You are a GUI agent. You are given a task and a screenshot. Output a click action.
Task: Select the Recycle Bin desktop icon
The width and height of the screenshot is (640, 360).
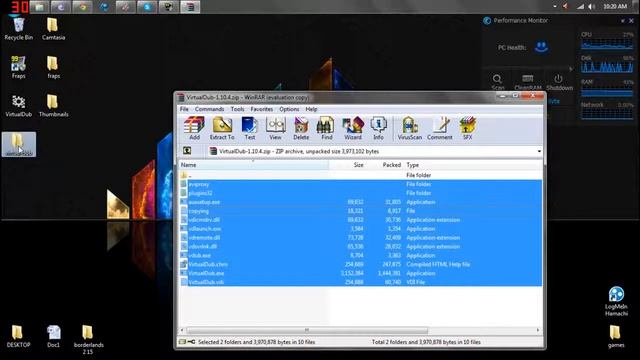click(x=18, y=29)
